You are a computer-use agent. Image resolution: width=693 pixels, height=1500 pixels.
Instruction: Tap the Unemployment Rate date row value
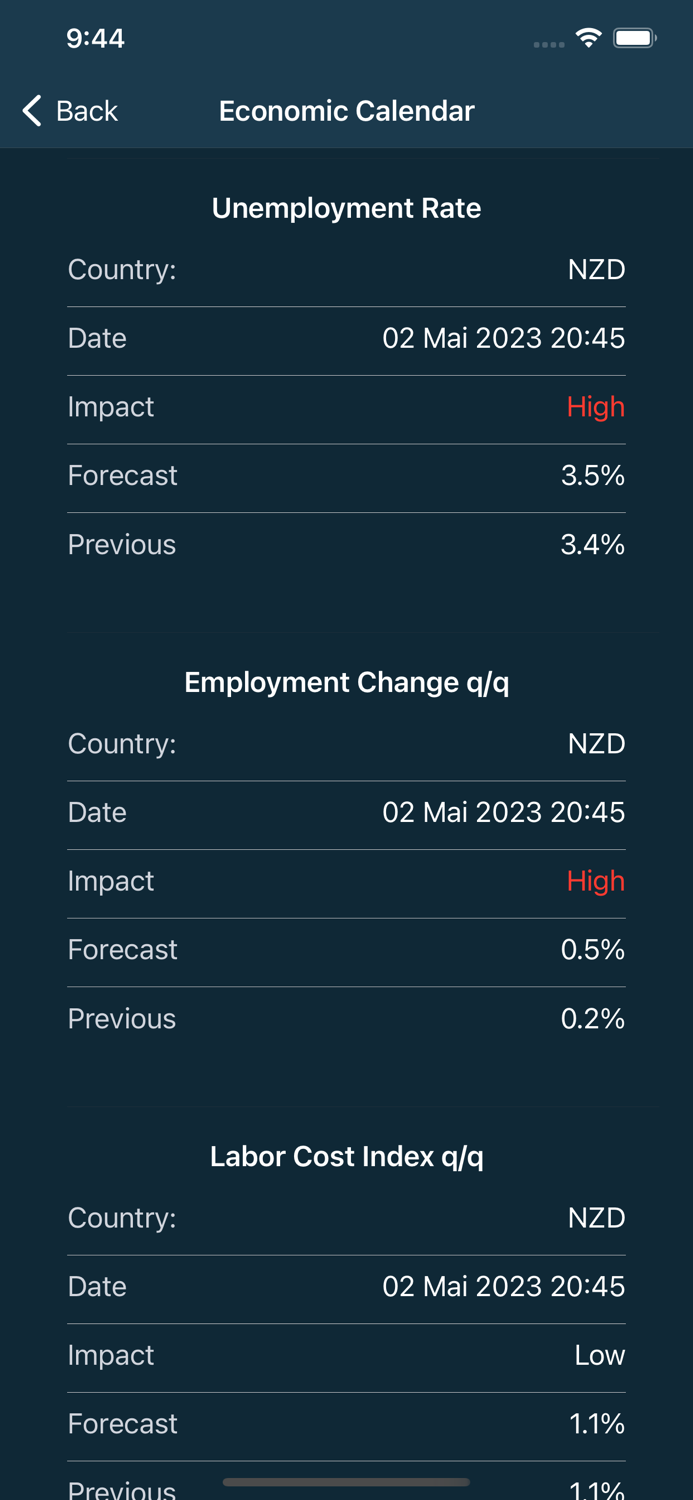point(503,338)
